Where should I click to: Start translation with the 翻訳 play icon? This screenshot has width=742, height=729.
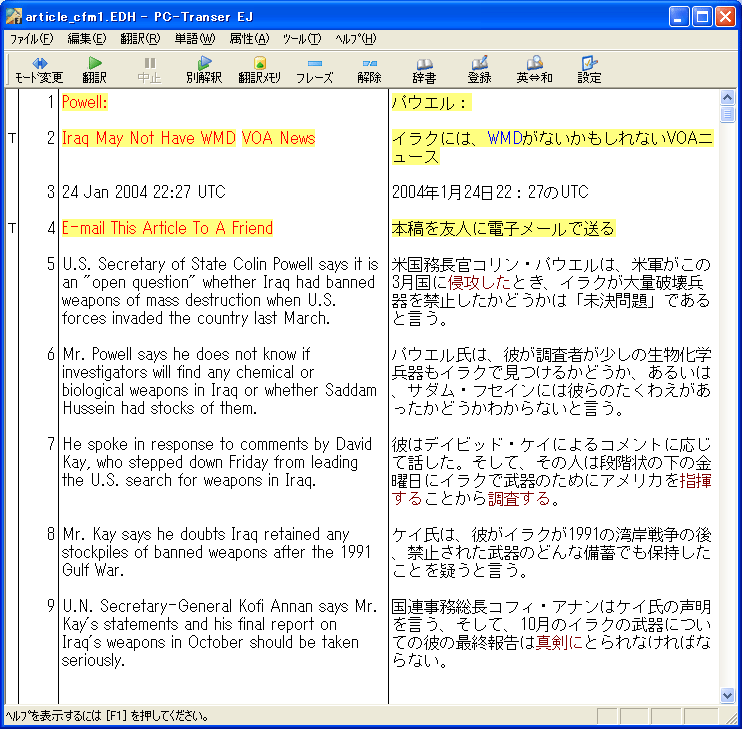coord(95,70)
